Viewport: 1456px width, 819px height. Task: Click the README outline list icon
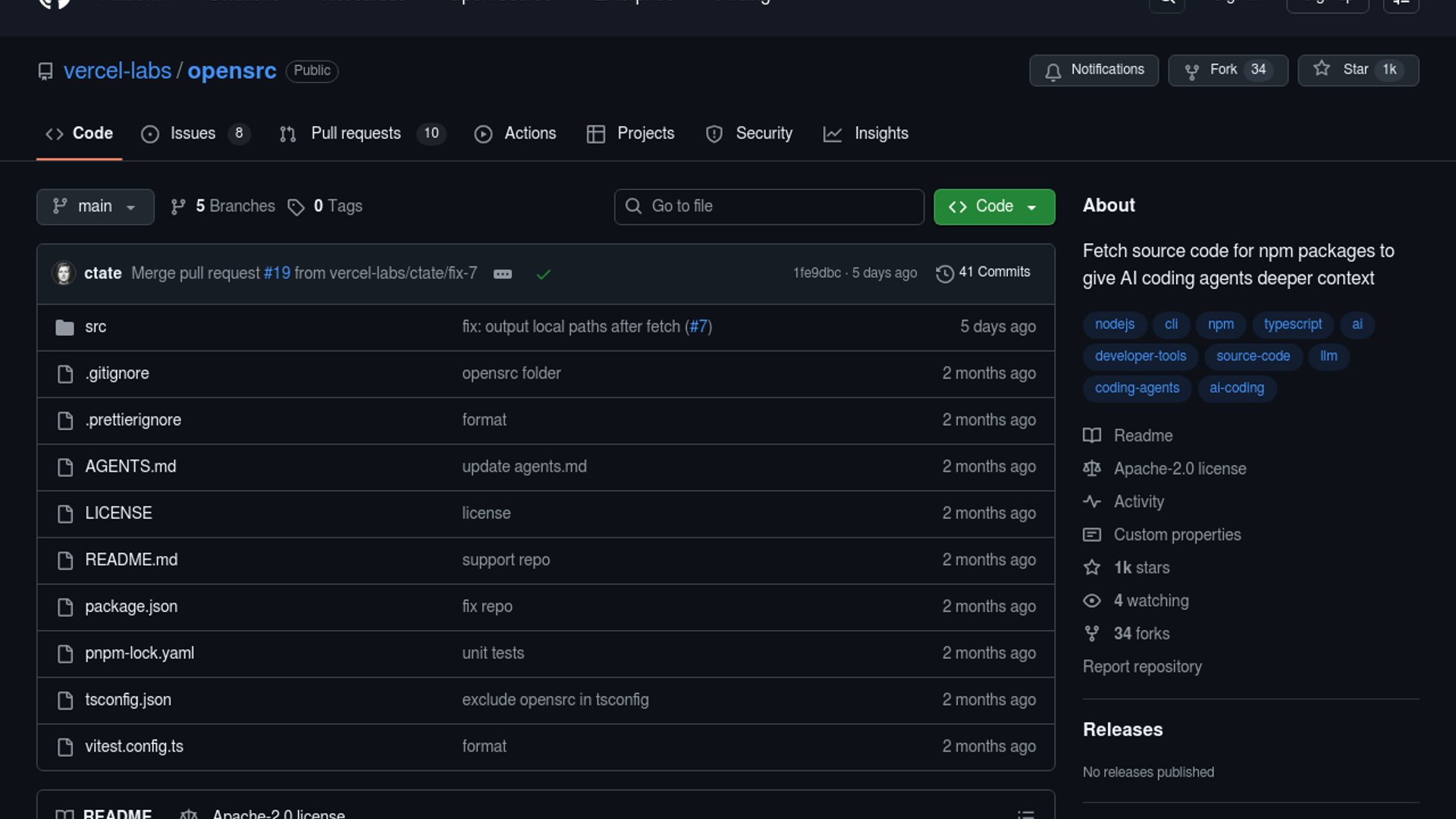[1025, 814]
